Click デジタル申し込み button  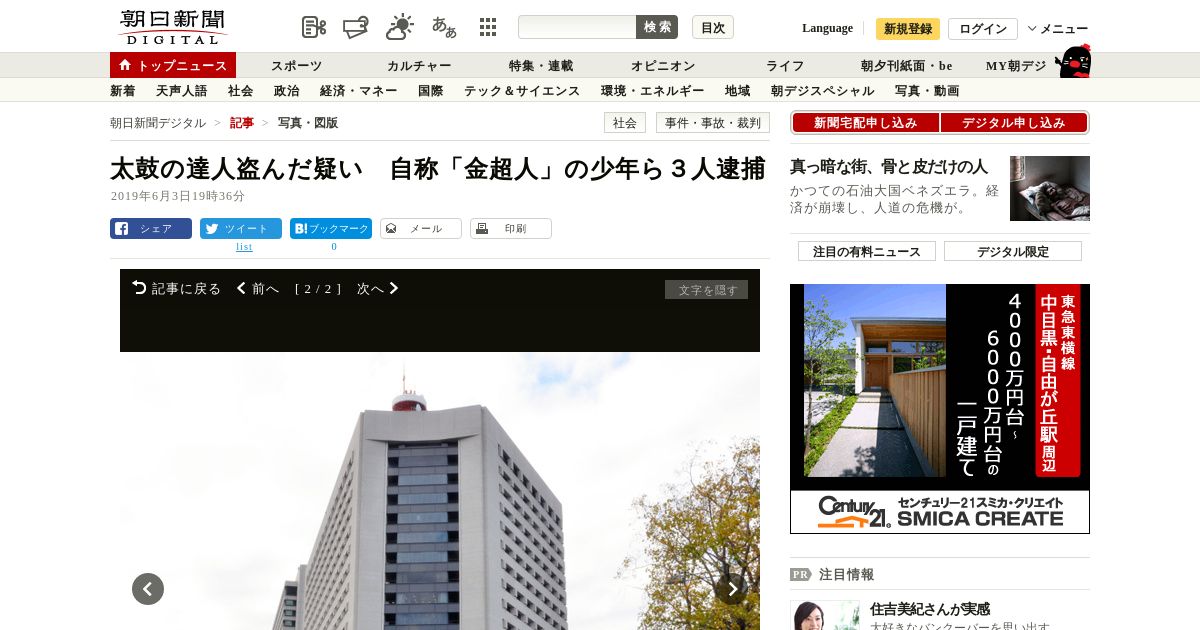[1014, 122]
